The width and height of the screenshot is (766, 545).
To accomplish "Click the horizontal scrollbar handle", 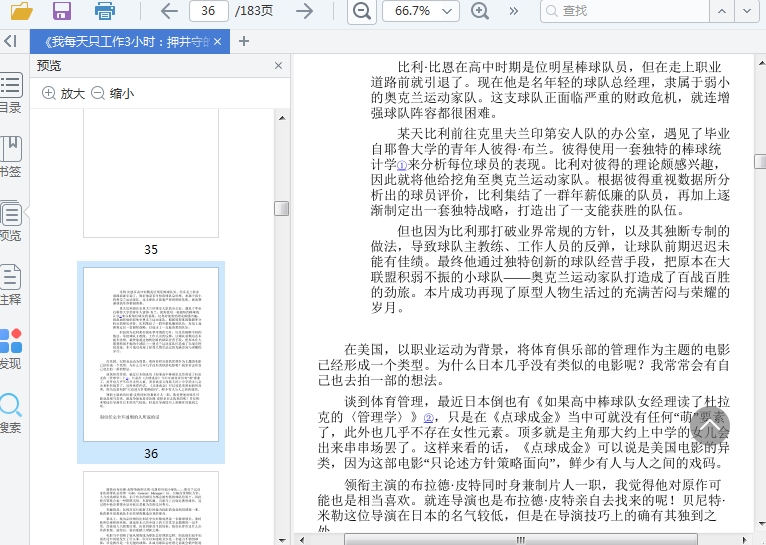I will tap(521, 540).
